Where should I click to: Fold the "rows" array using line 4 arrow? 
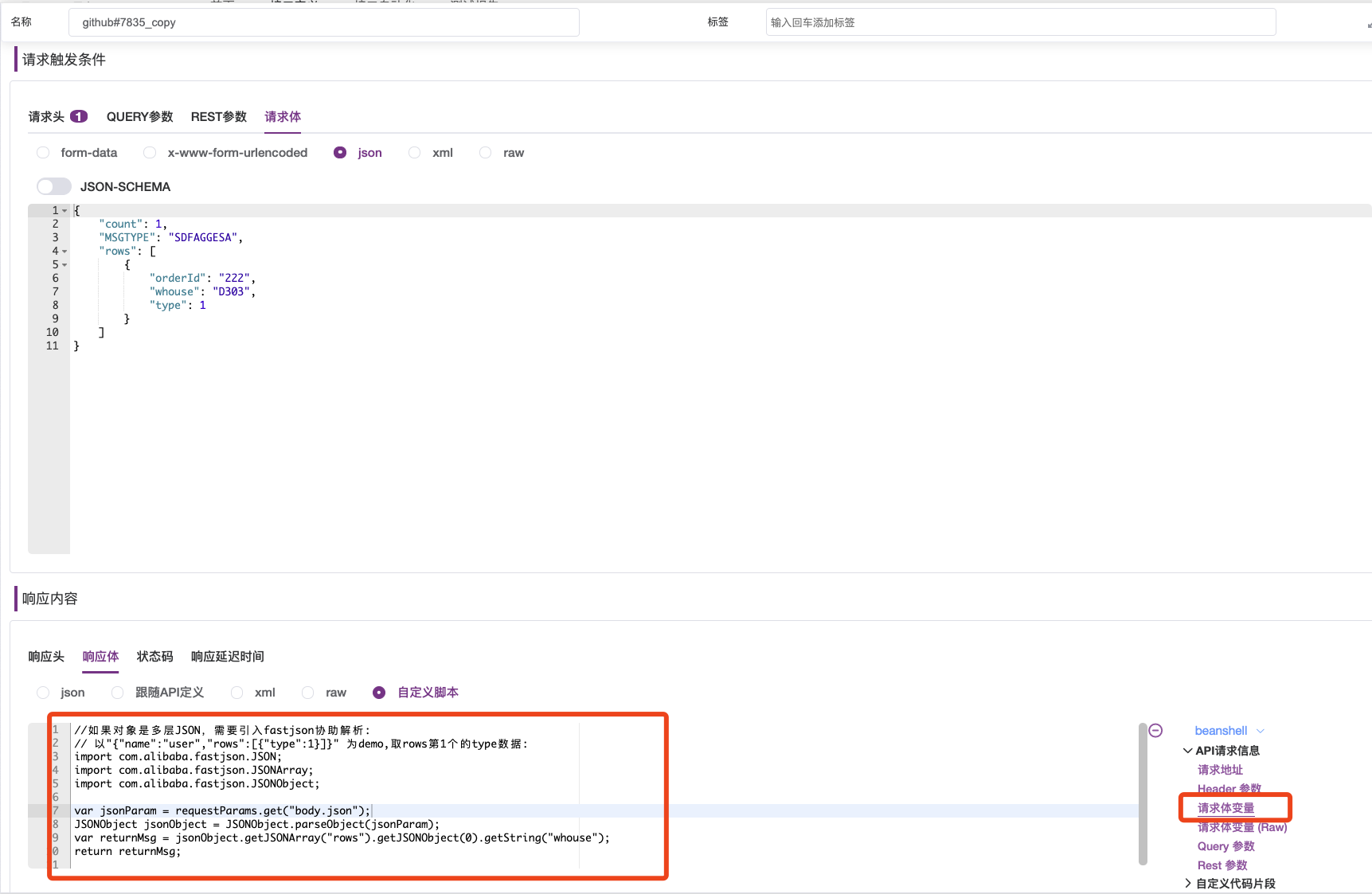(65, 251)
